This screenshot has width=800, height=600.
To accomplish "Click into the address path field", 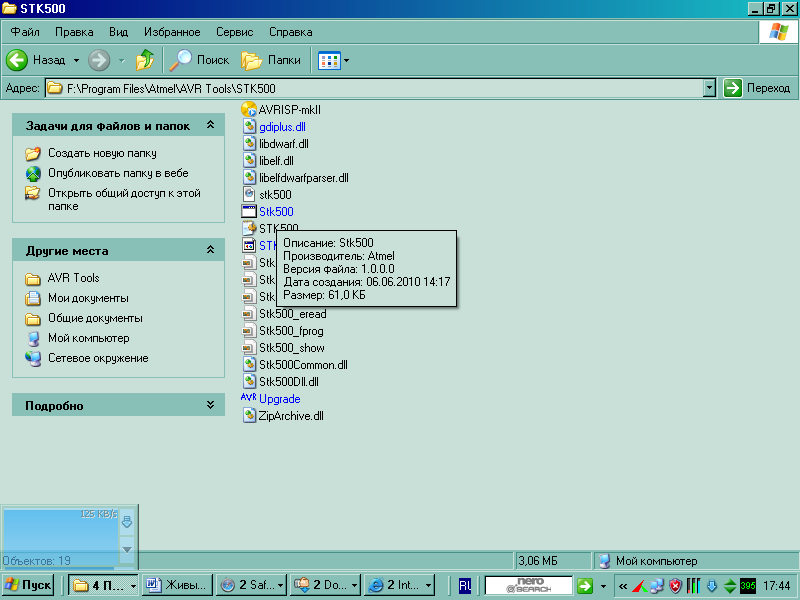I will click(375, 88).
